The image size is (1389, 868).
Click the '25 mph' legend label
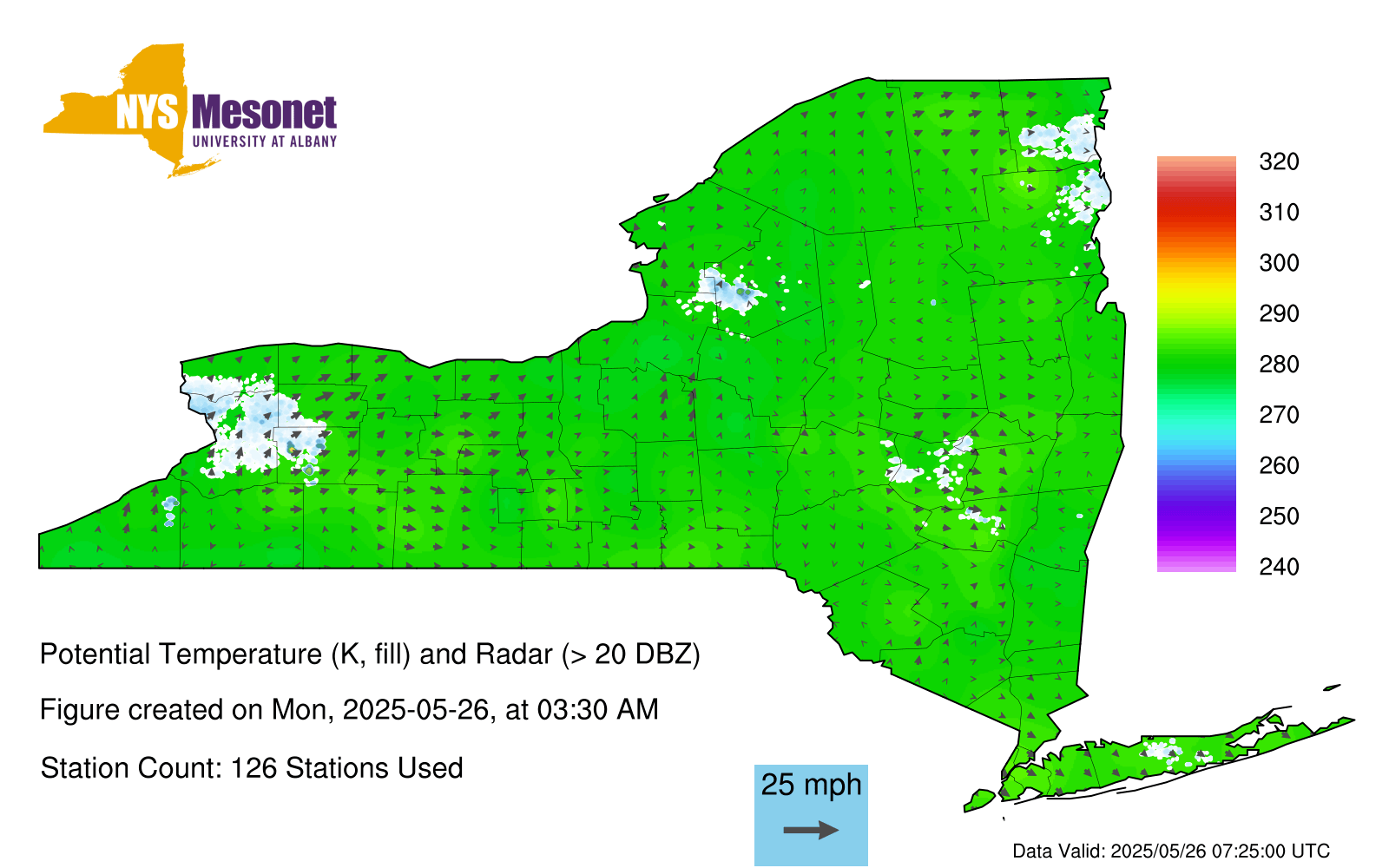point(811,785)
